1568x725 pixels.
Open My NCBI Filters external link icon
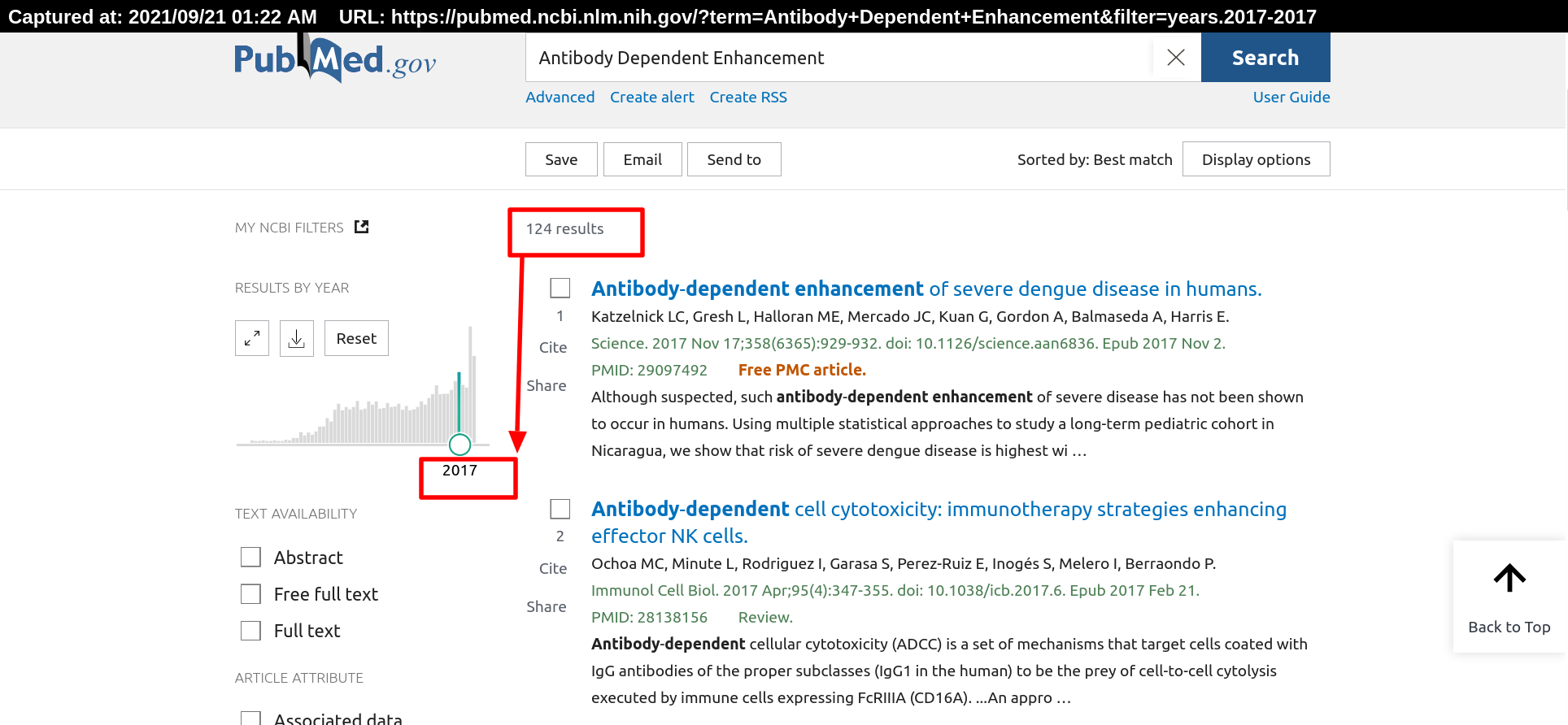pyautogui.click(x=362, y=227)
